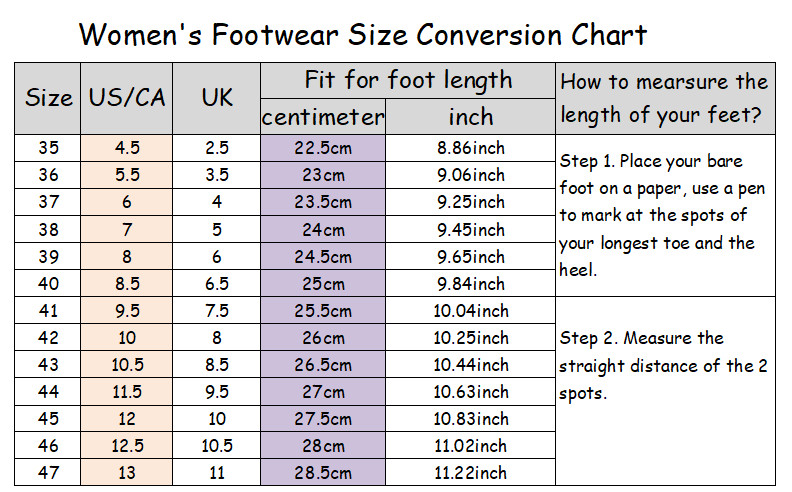Click the UK 7.5 cell

click(217, 311)
